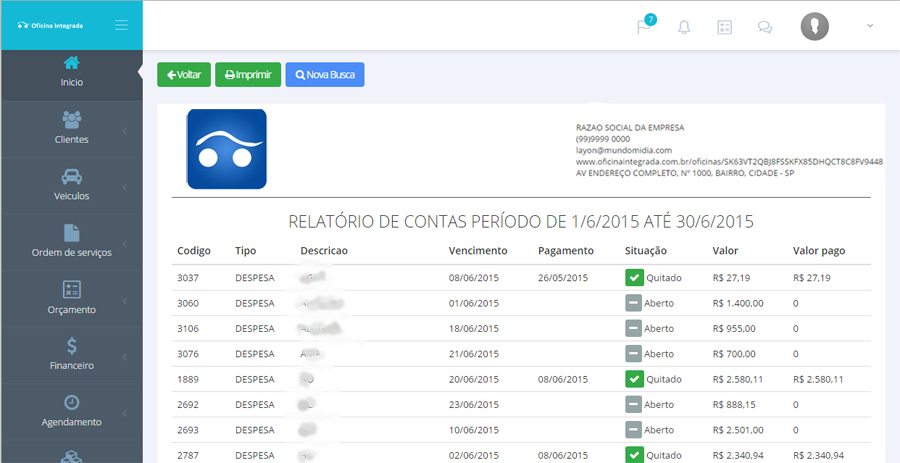Select code cell 3037

188,278
